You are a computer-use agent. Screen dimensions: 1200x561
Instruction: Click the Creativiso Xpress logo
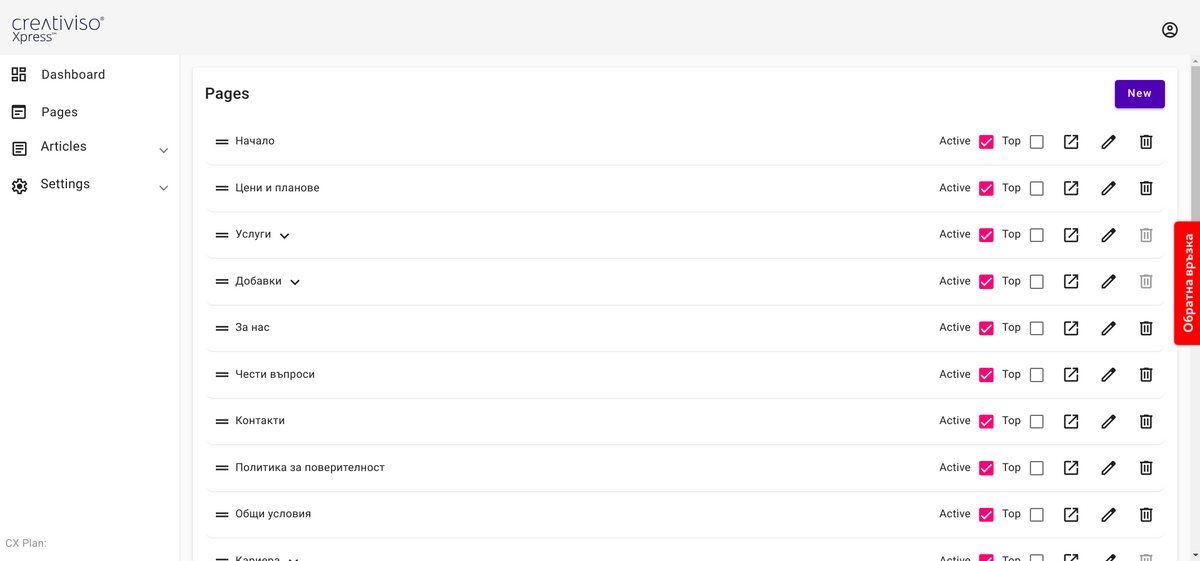click(57, 28)
